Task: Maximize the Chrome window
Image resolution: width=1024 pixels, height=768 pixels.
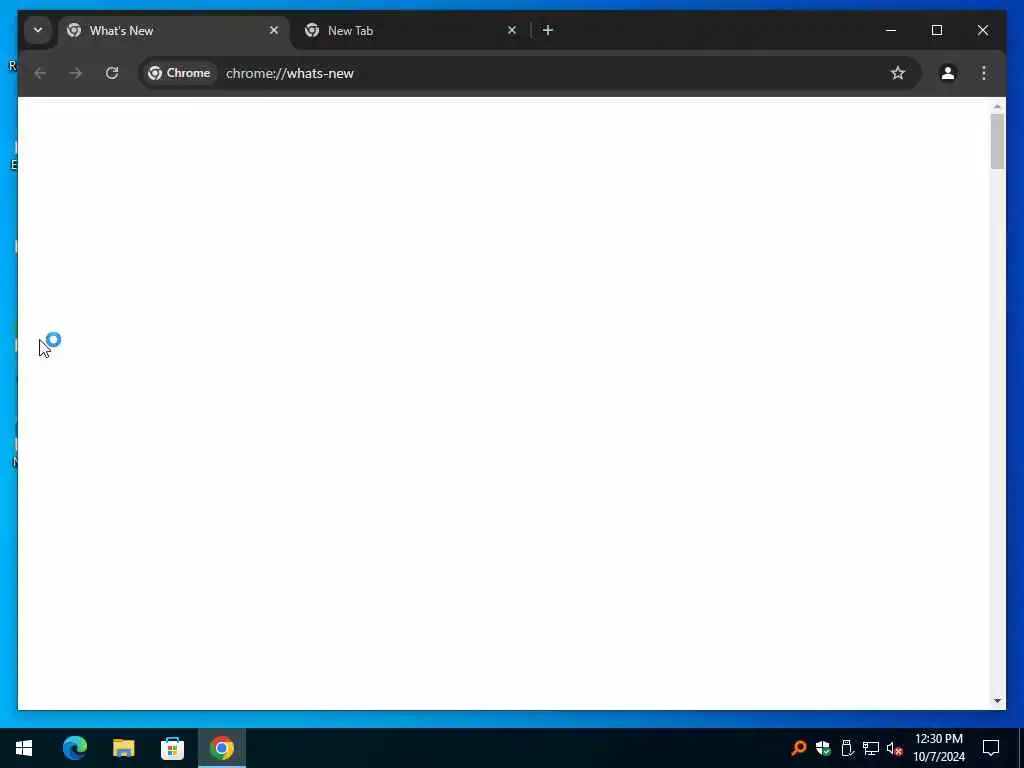Action: pyautogui.click(x=936, y=30)
